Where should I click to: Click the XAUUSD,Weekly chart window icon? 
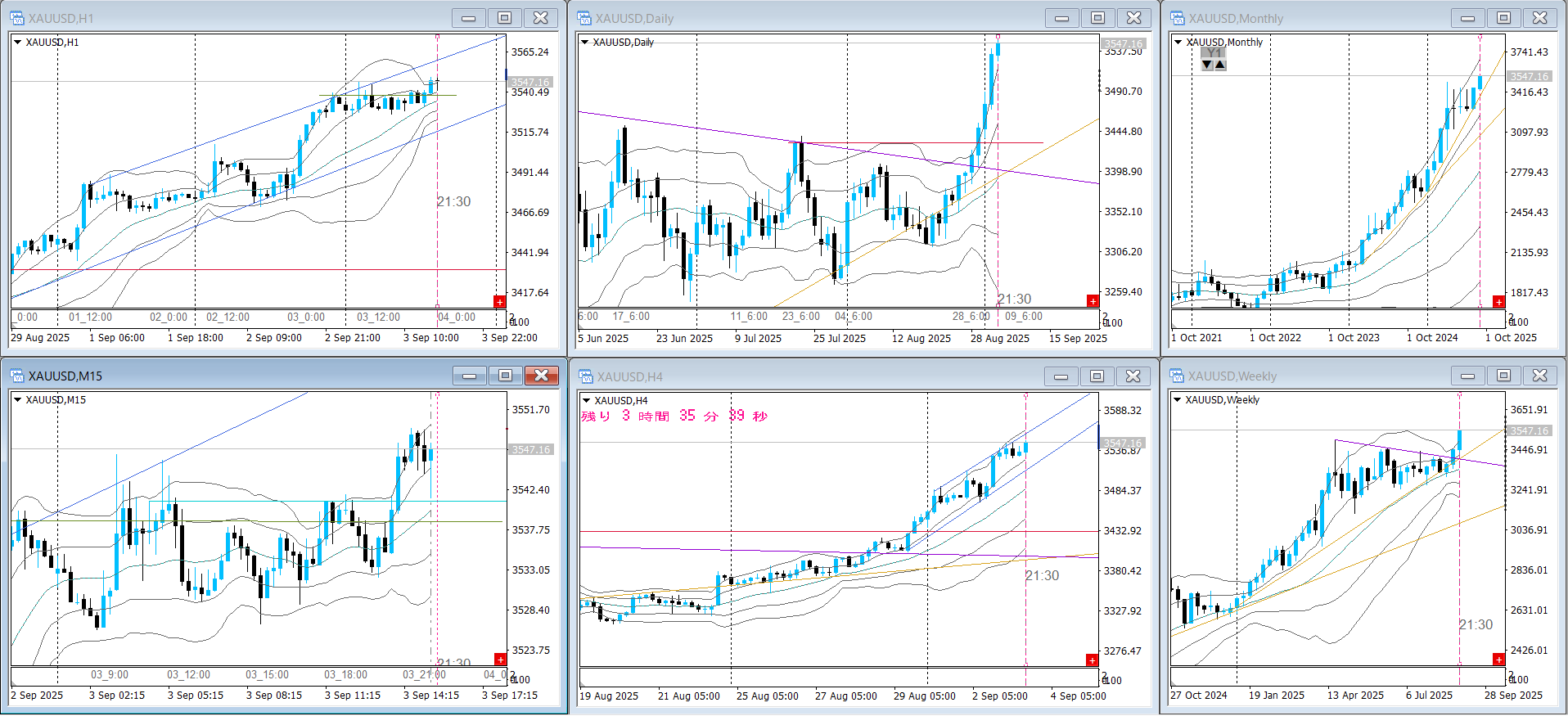(x=1177, y=376)
